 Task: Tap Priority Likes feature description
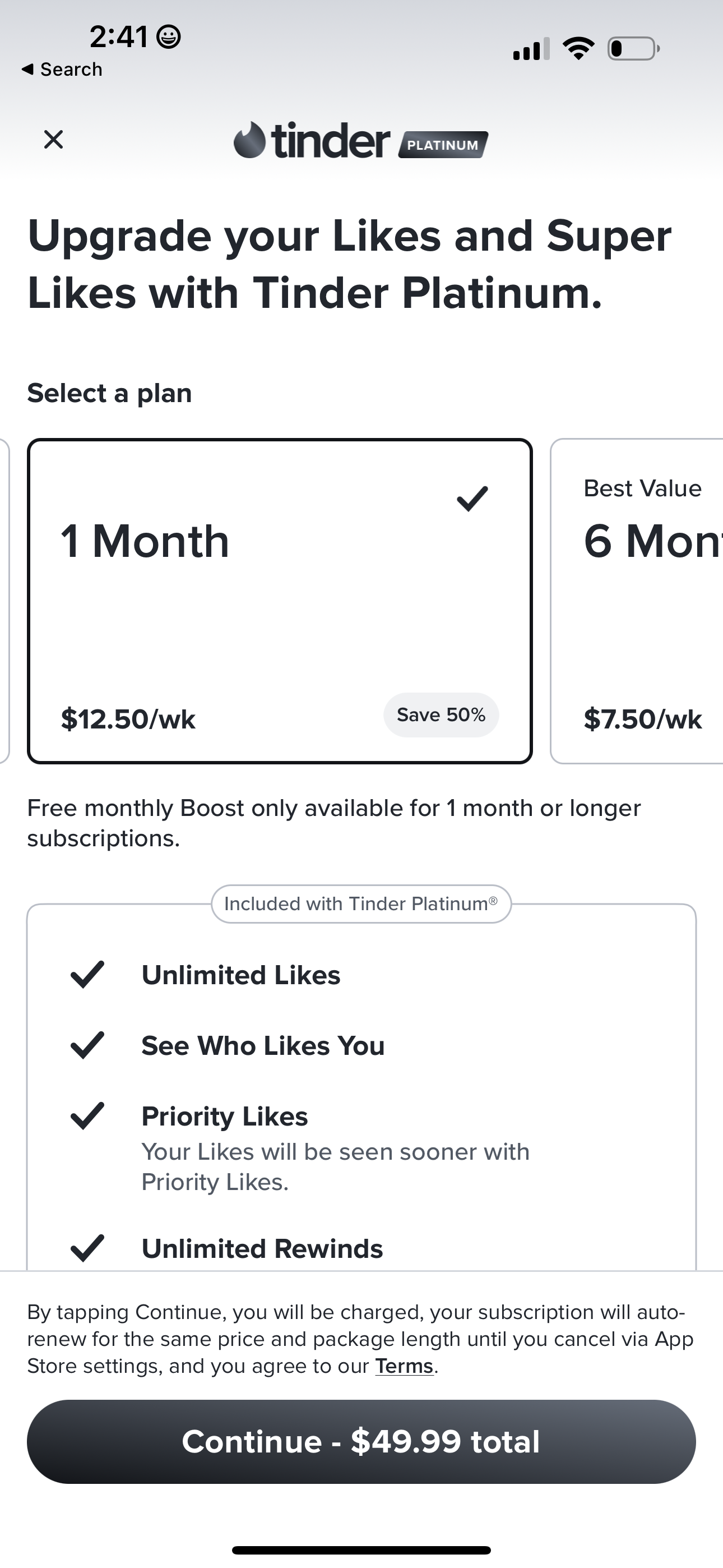[335, 1166]
